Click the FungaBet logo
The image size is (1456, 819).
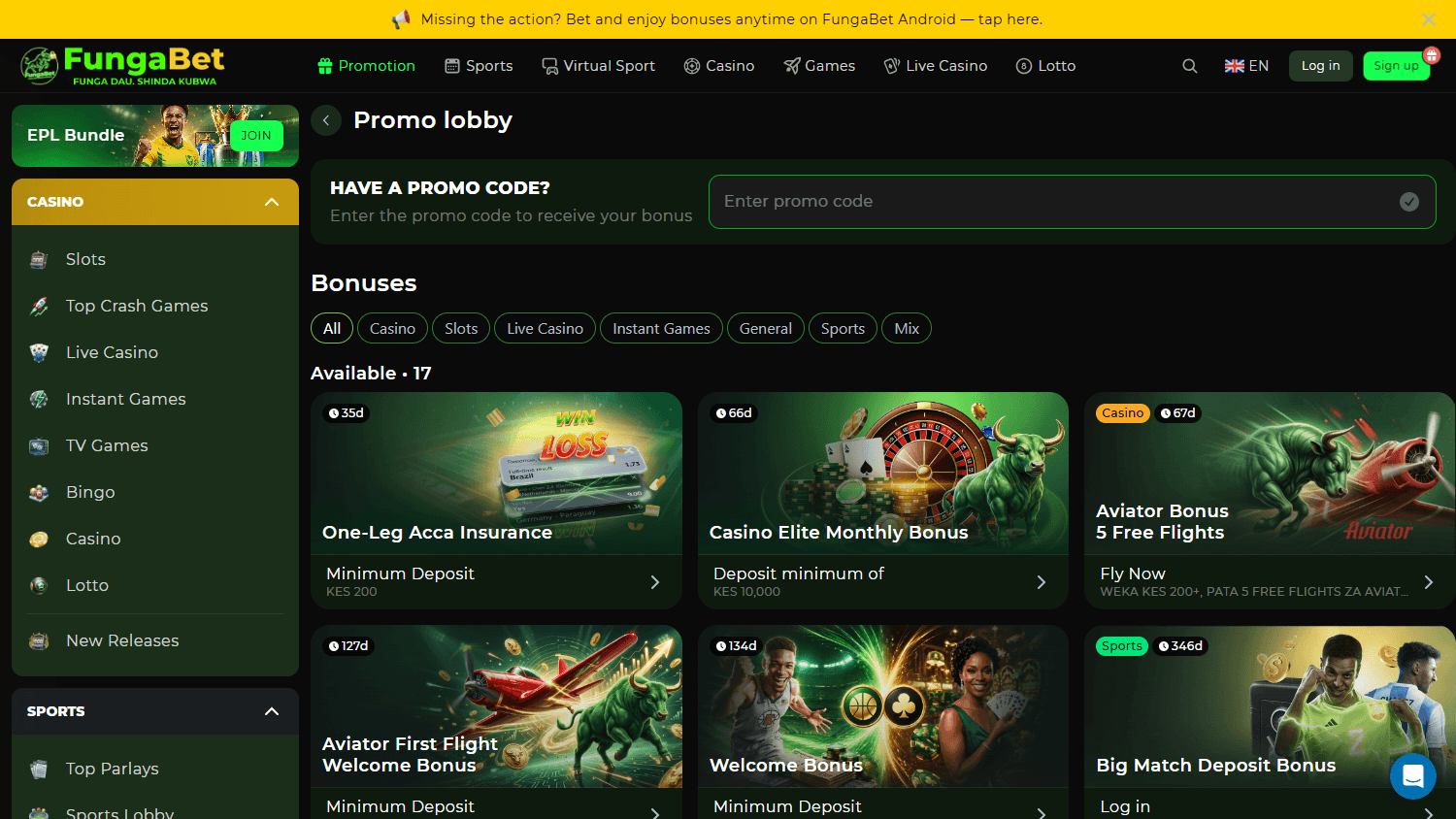[122, 66]
